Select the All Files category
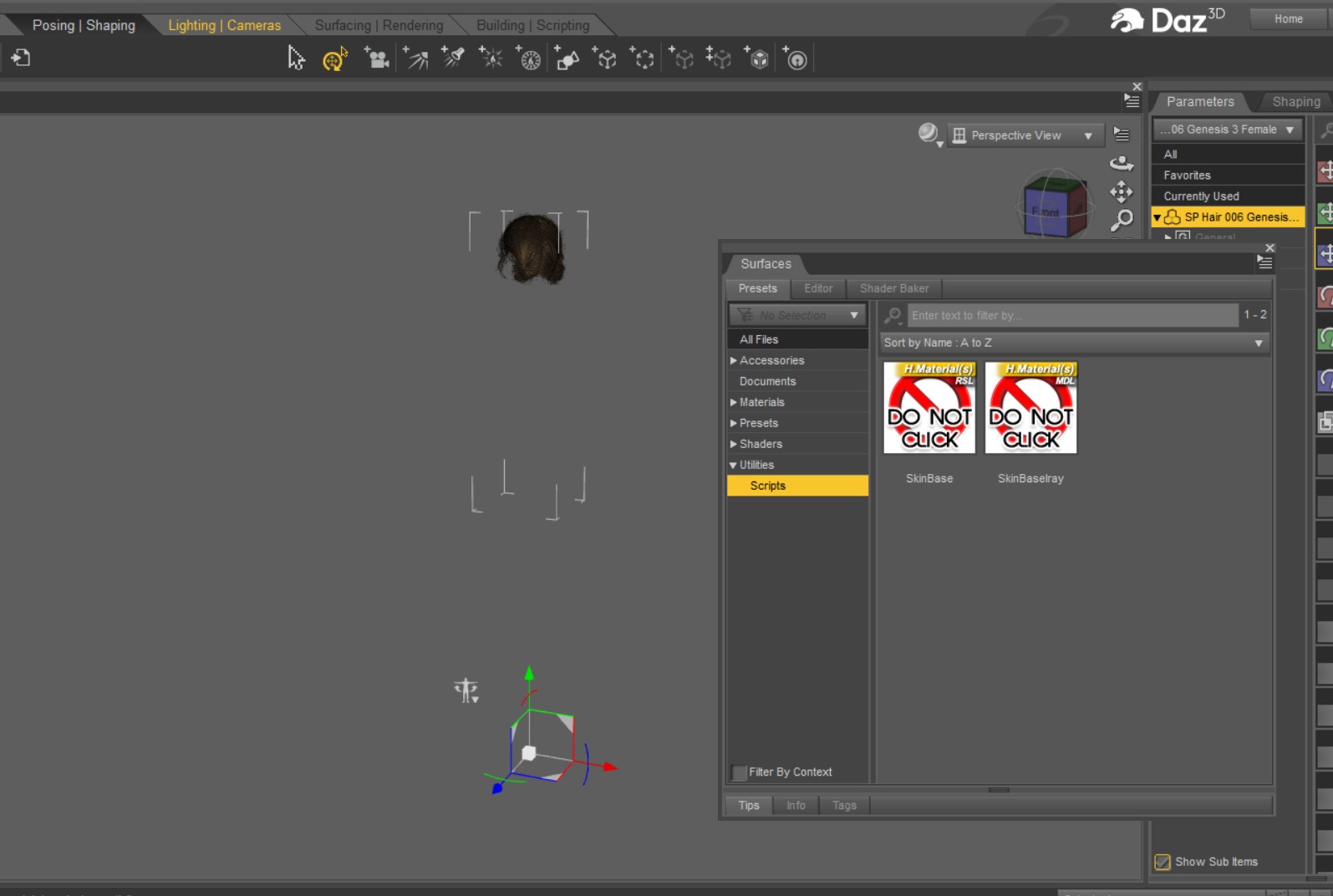 tap(797, 339)
